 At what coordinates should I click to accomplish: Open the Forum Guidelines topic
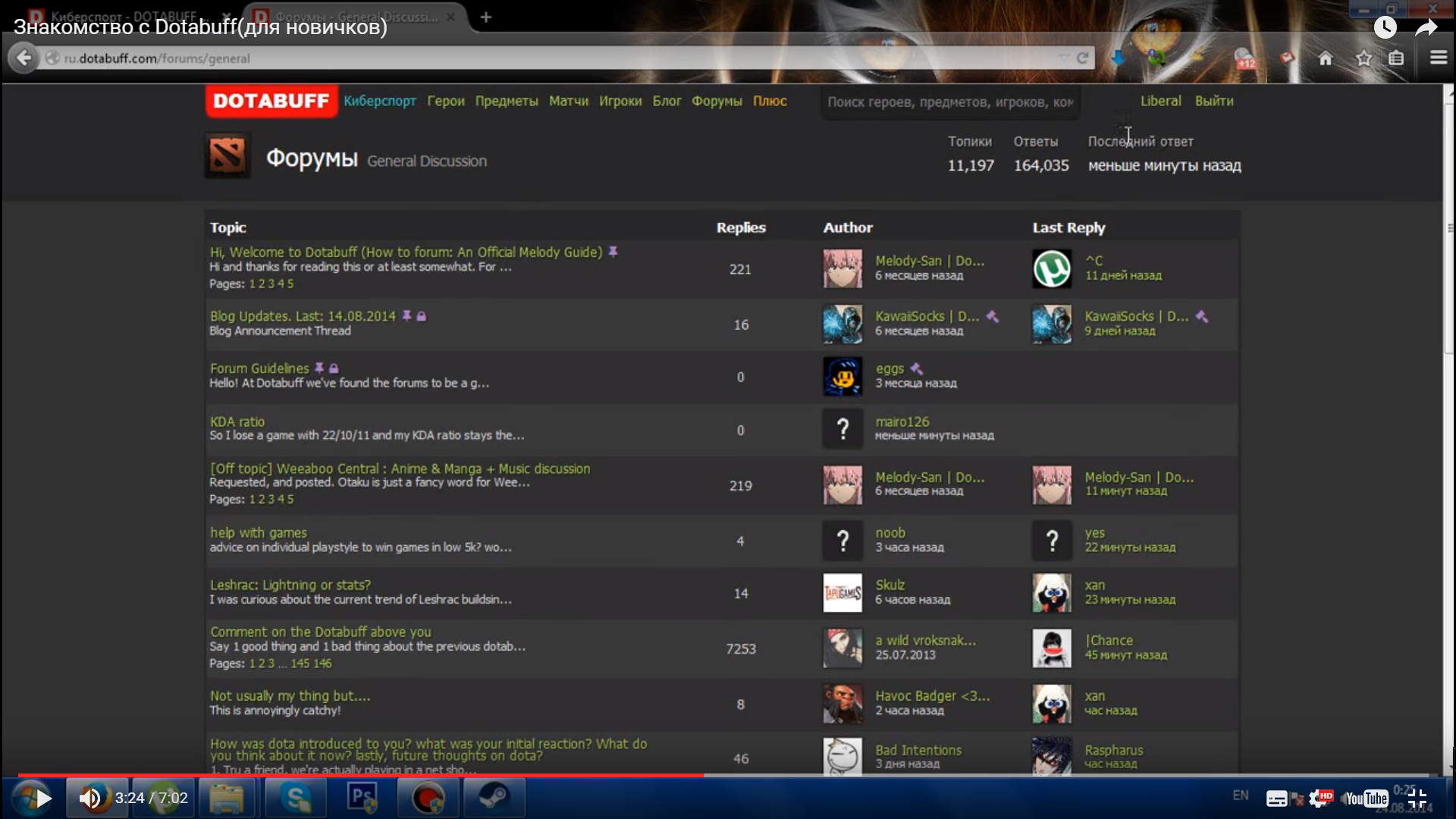[x=259, y=369]
